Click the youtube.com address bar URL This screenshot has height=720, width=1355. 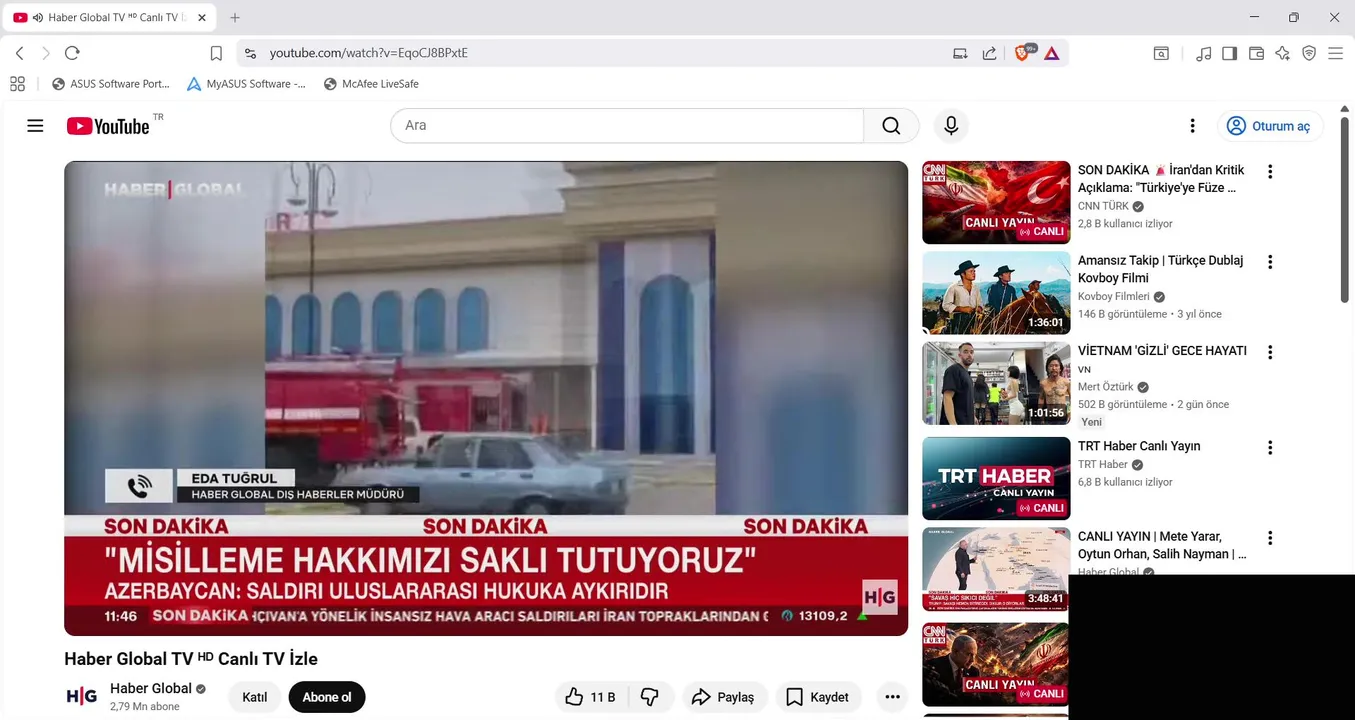point(369,53)
